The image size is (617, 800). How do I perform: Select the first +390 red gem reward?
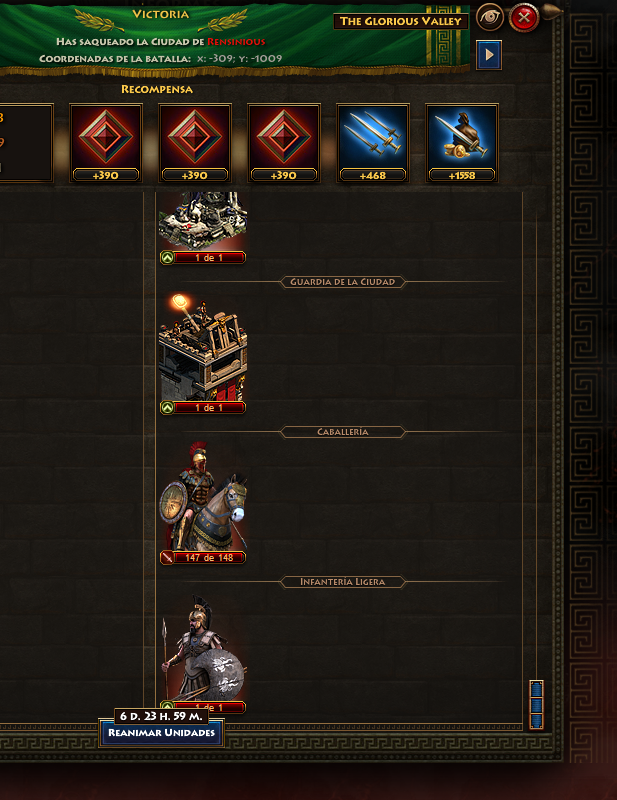tap(106, 143)
